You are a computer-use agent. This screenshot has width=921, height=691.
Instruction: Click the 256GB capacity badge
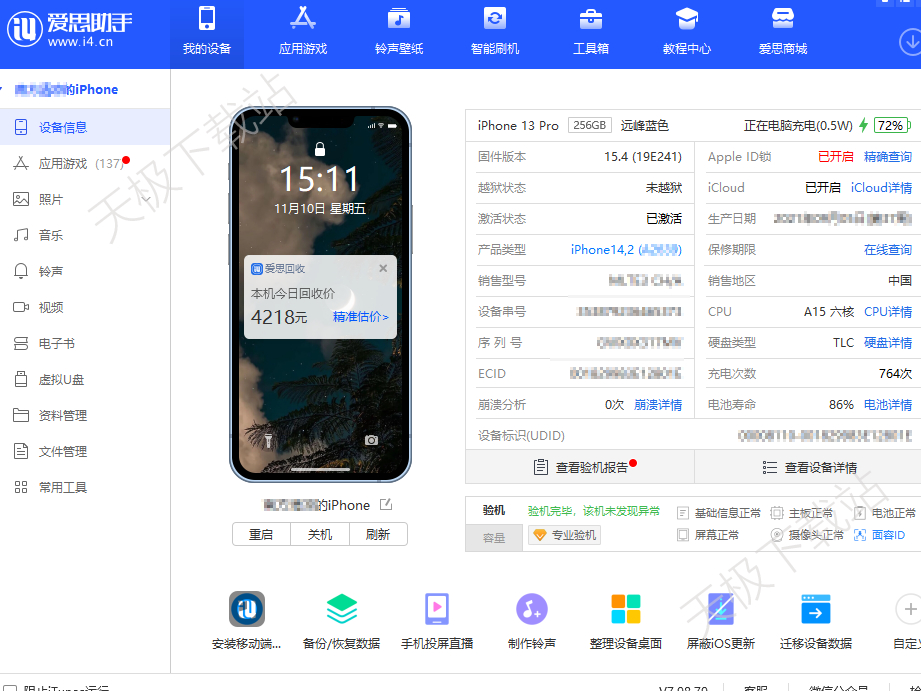[x=590, y=125]
